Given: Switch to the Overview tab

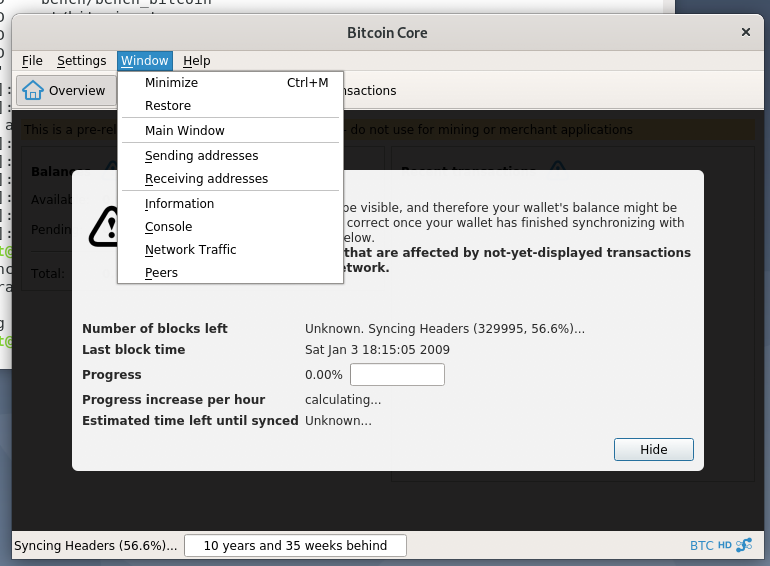Looking at the screenshot, I should (x=66, y=90).
